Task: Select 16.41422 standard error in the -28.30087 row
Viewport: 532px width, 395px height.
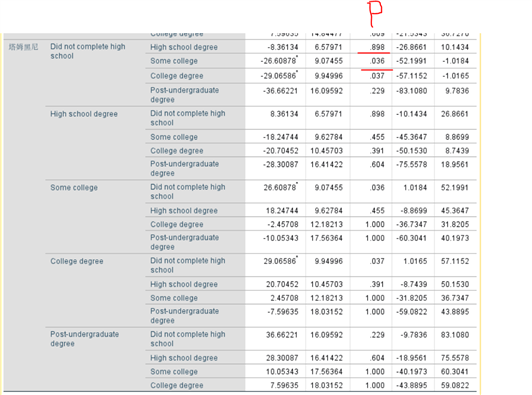Action: (x=326, y=165)
